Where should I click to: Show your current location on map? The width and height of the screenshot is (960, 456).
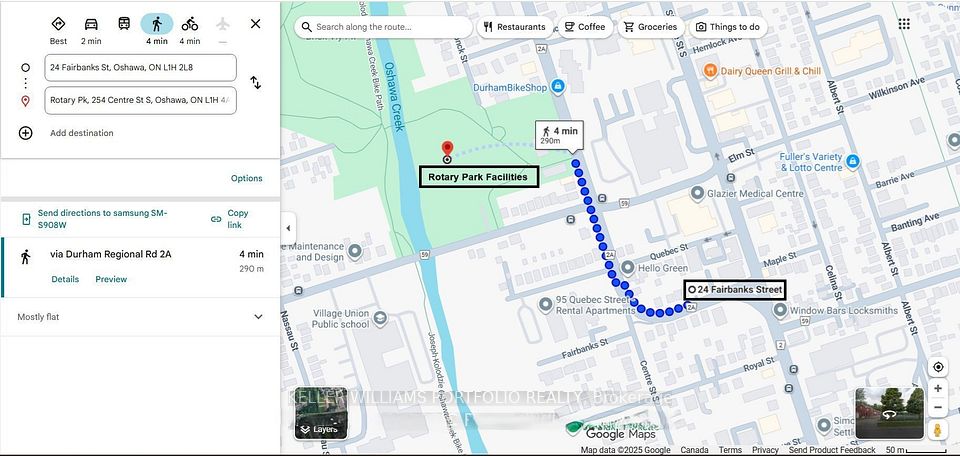point(938,367)
